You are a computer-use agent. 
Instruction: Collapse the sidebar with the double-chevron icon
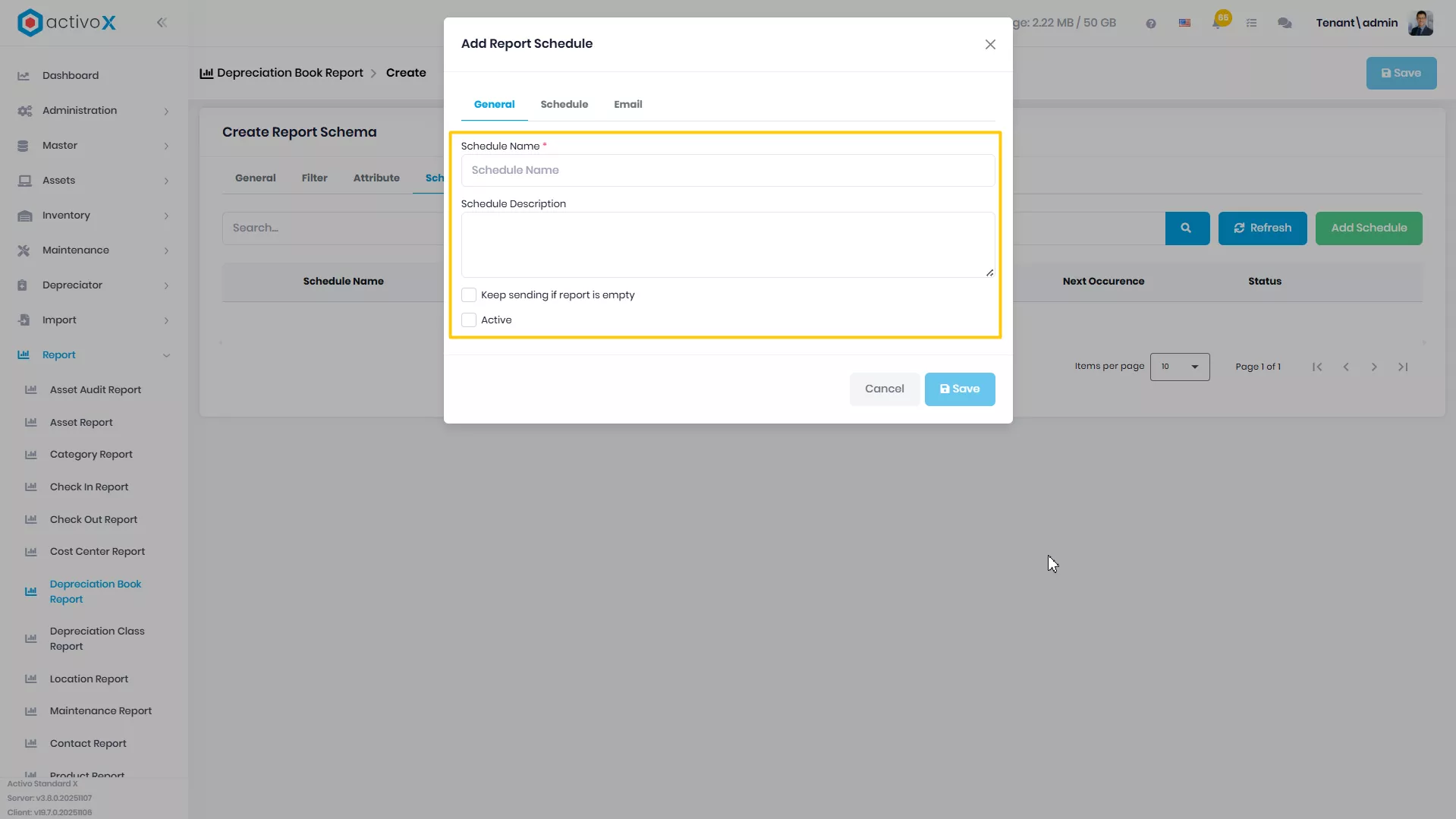tap(162, 23)
